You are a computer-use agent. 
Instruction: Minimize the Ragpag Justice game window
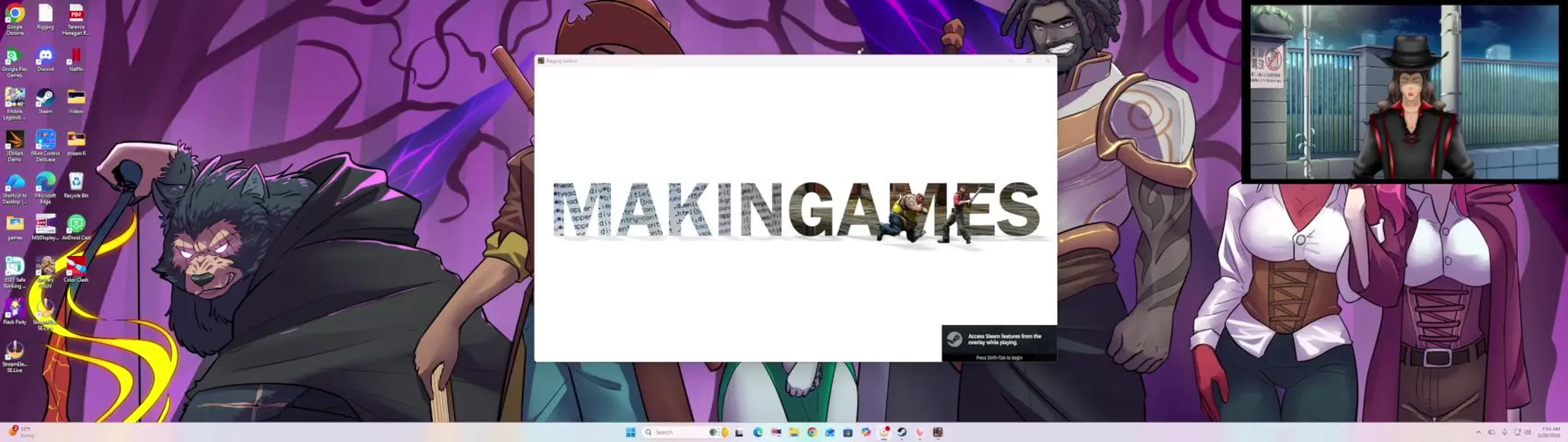pyautogui.click(x=1010, y=61)
